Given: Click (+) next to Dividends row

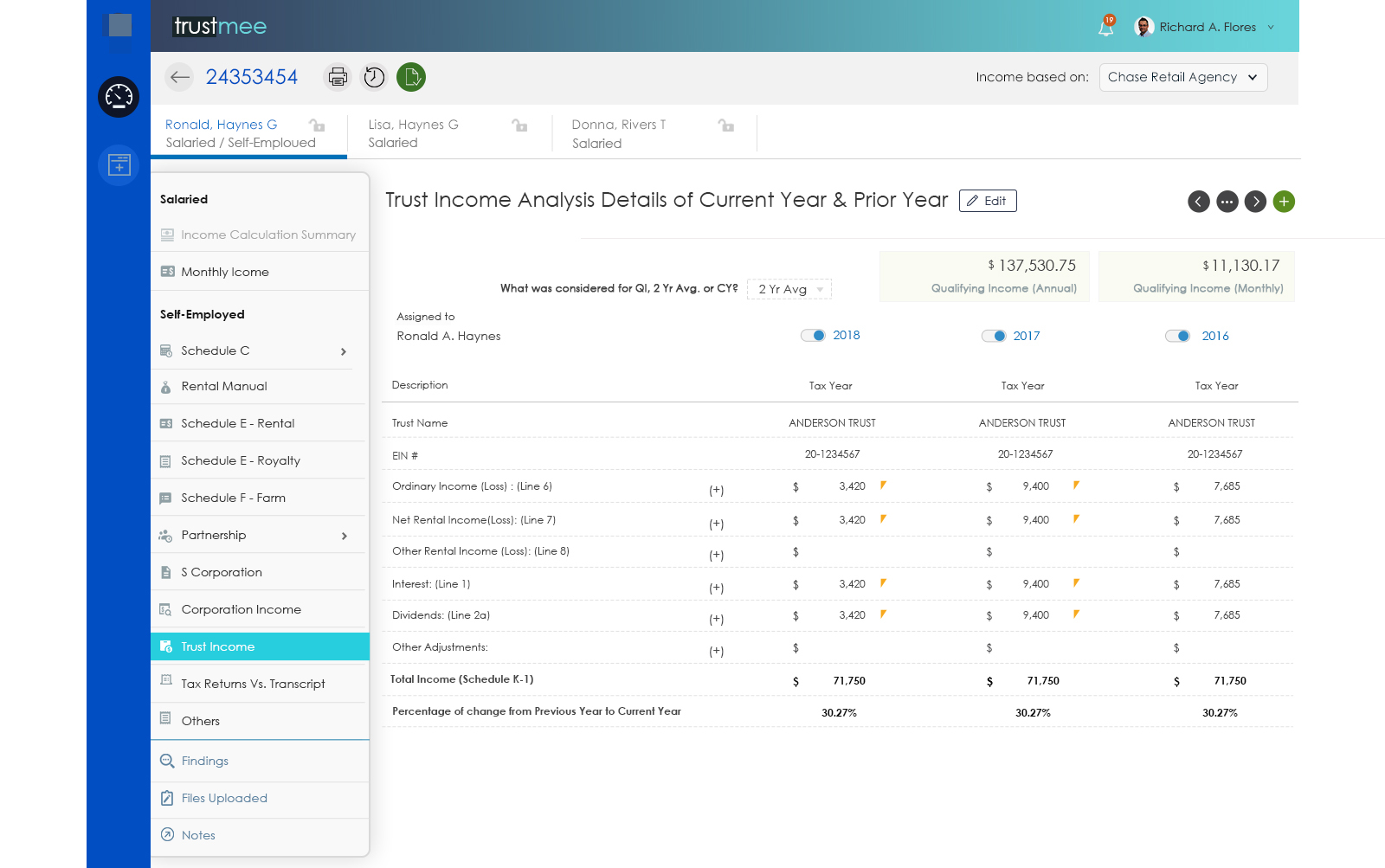Looking at the screenshot, I should point(717,619).
